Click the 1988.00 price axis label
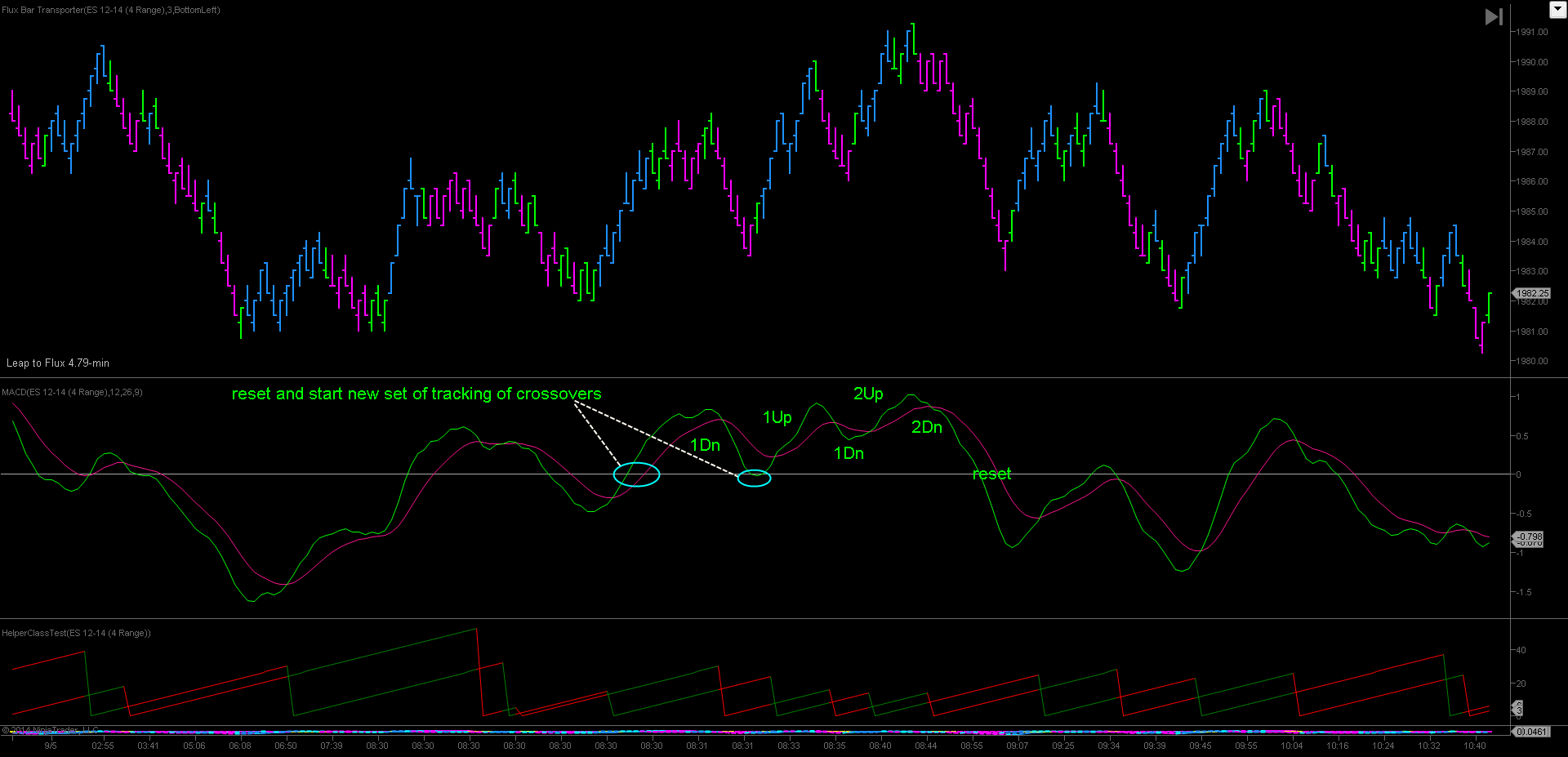The image size is (1568, 757). click(1533, 122)
